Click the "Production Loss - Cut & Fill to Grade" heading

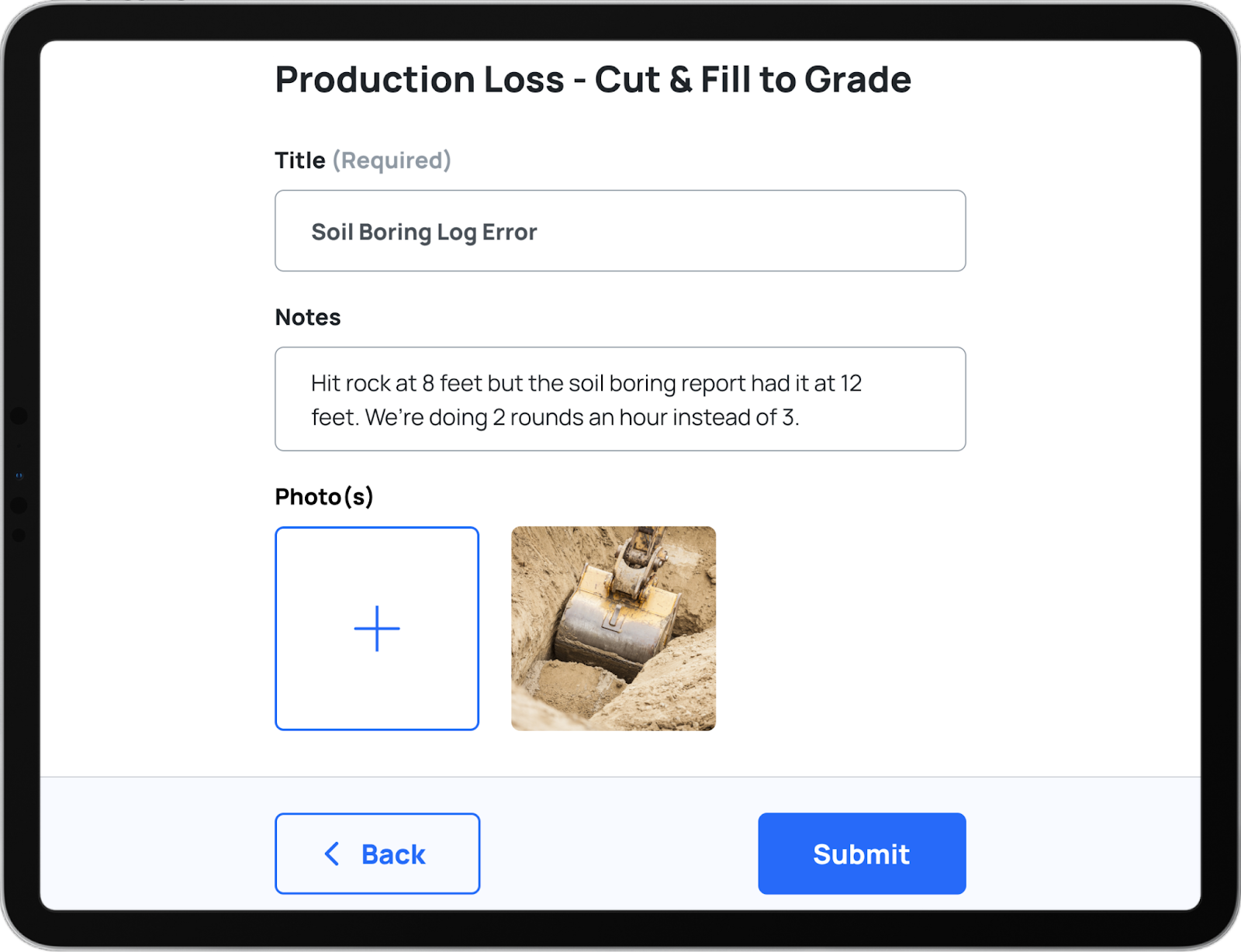click(x=593, y=79)
